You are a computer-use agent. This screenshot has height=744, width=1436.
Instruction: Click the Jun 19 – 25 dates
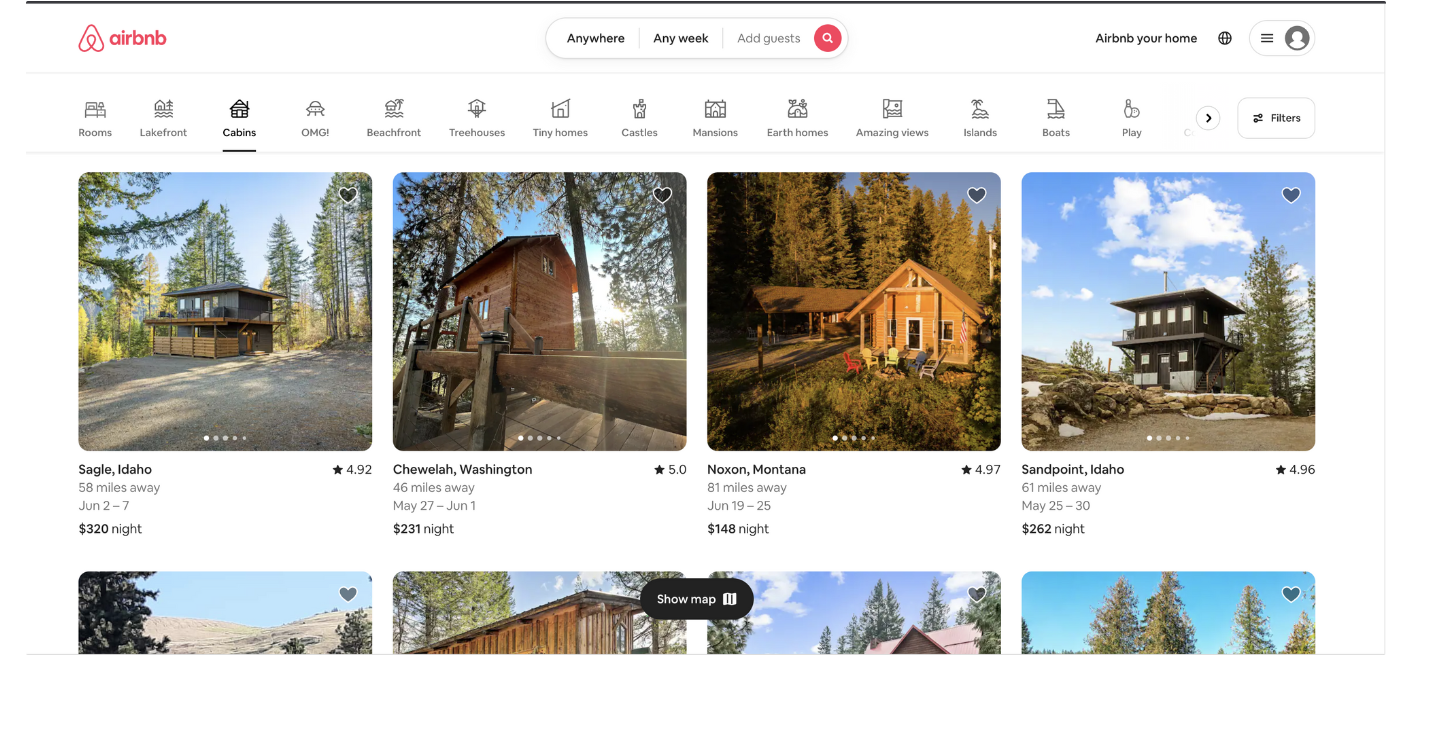click(739, 505)
